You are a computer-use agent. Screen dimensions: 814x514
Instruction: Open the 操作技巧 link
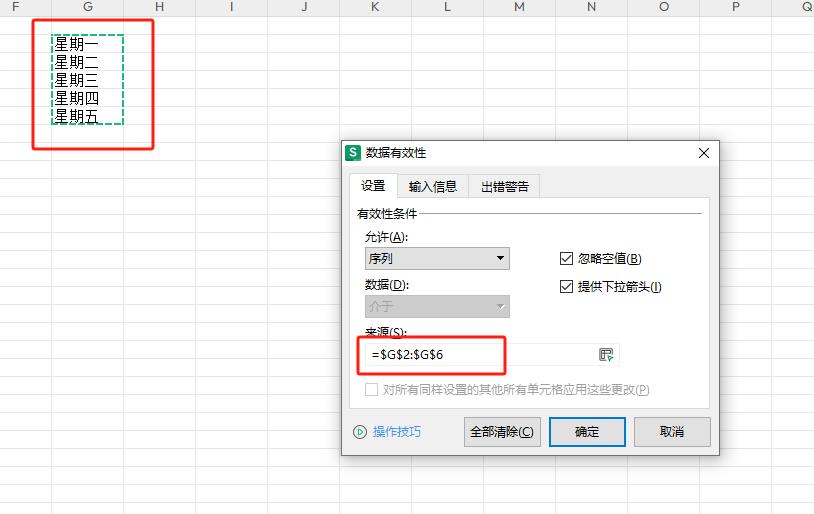click(397, 432)
